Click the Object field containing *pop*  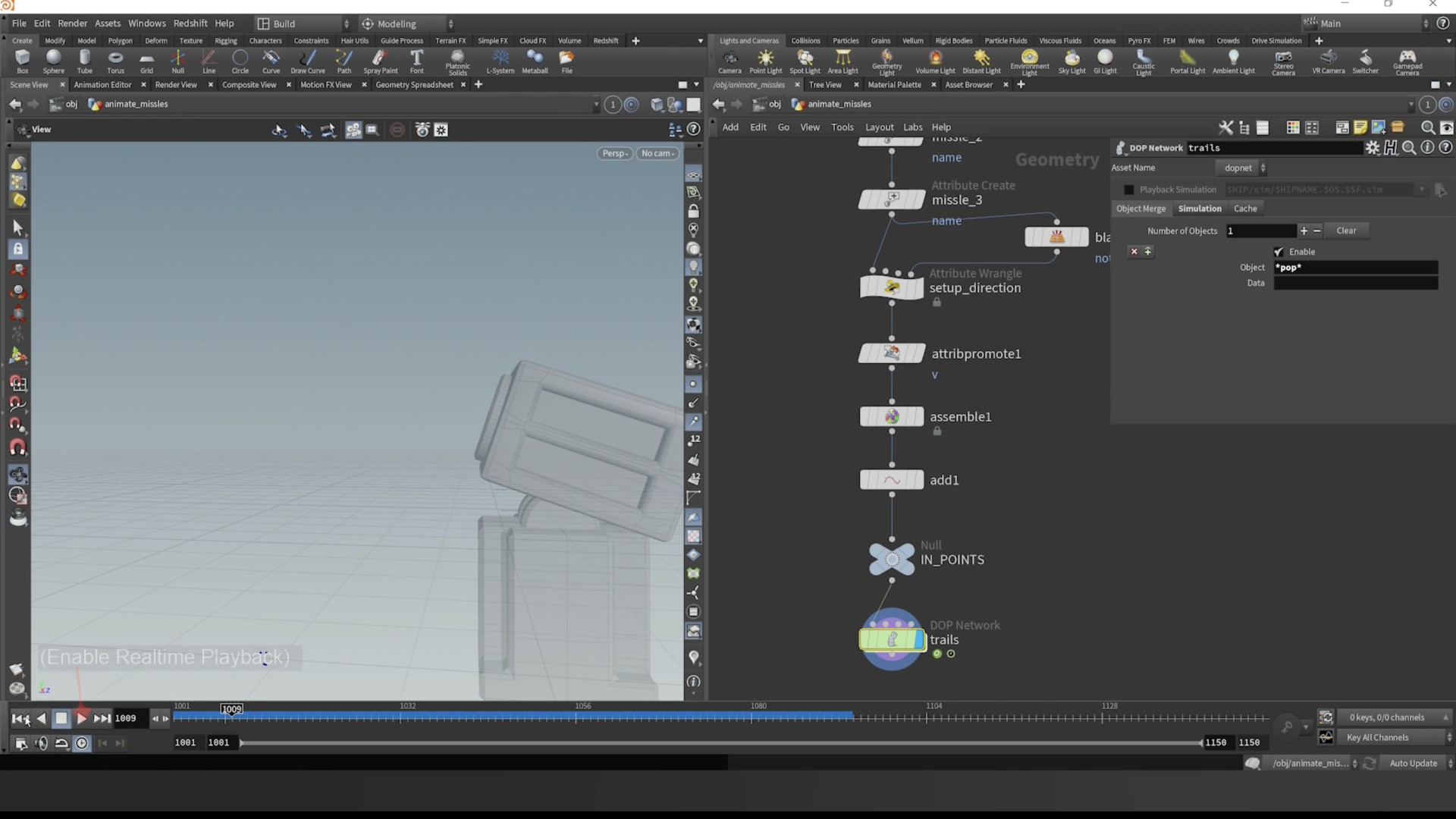(x=1355, y=267)
